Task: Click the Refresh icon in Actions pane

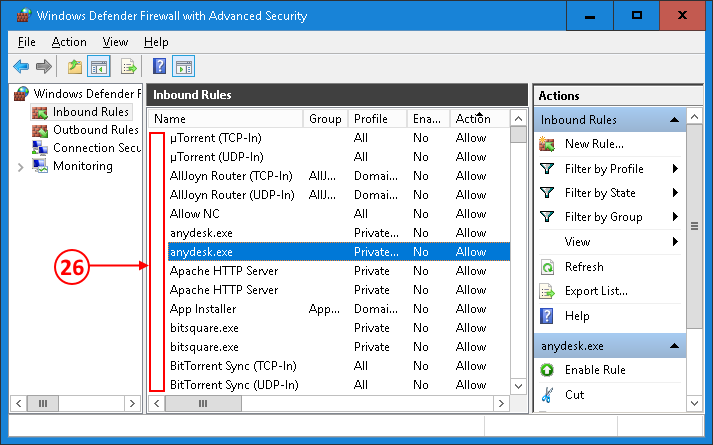Action: click(547, 267)
